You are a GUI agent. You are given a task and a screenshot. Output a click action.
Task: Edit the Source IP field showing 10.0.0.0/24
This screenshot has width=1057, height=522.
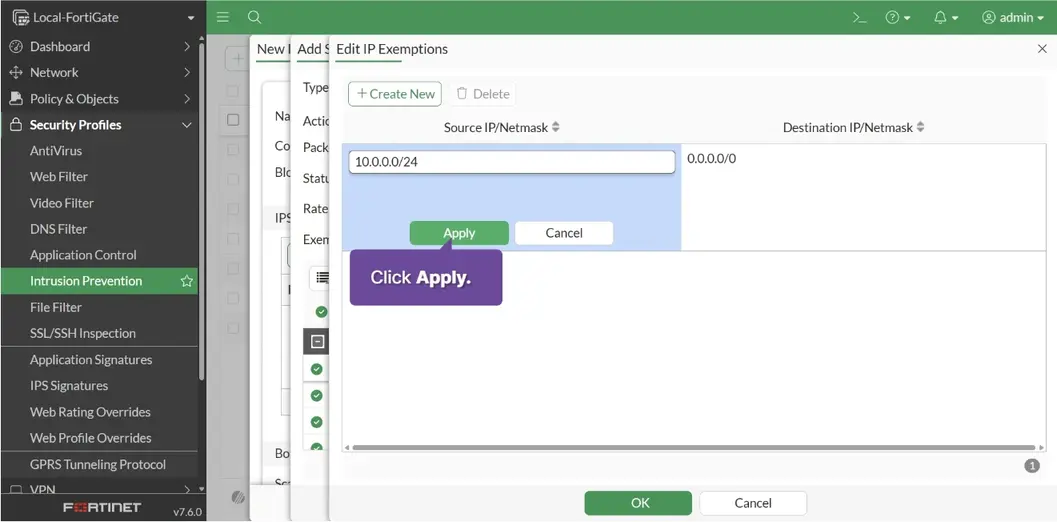pyautogui.click(x=512, y=162)
